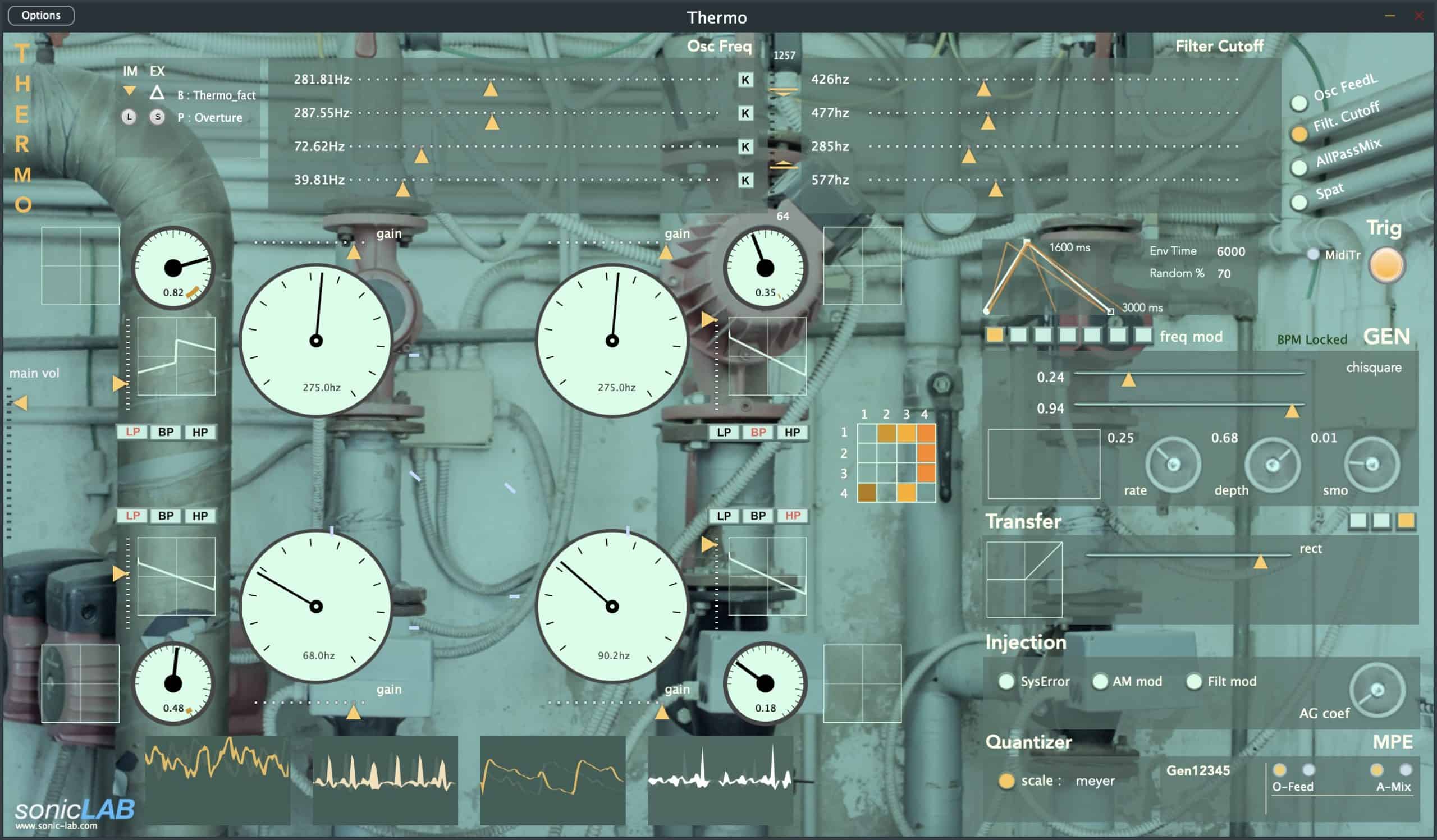Click the envelope peak point at 1600 ms
Screen dimensions: 1437x840
point(1027,242)
